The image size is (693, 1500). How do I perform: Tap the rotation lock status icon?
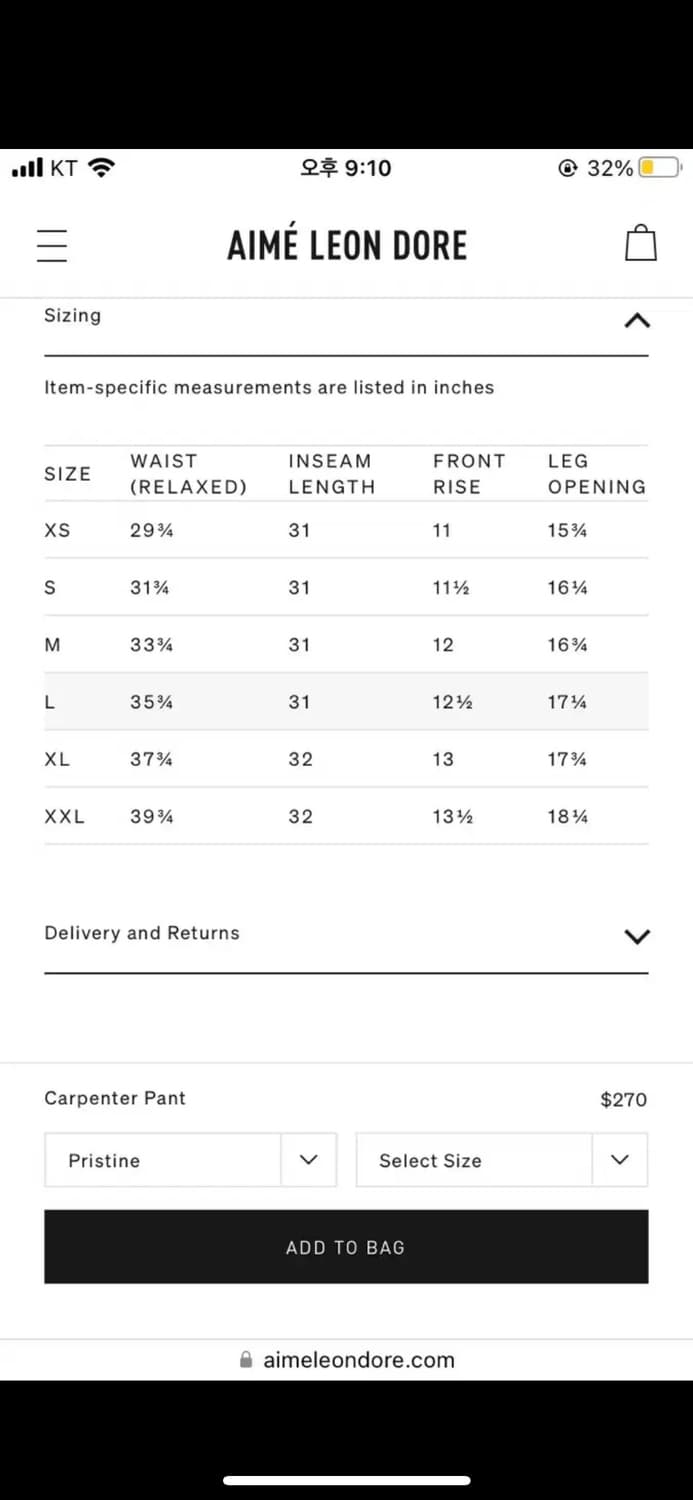click(x=568, y=168)
